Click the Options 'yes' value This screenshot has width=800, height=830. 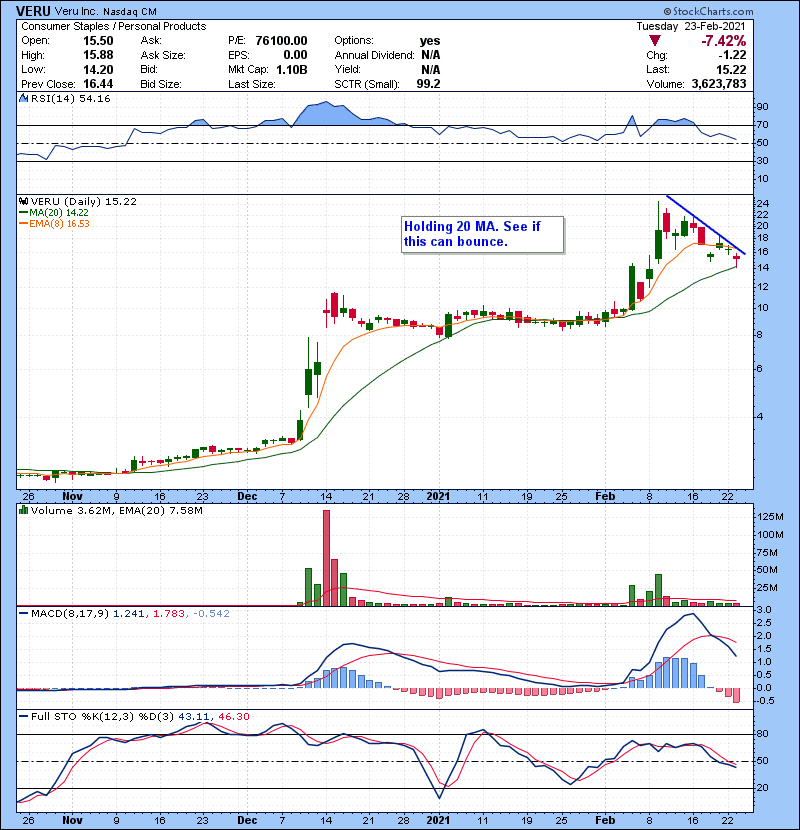point(430,41)
